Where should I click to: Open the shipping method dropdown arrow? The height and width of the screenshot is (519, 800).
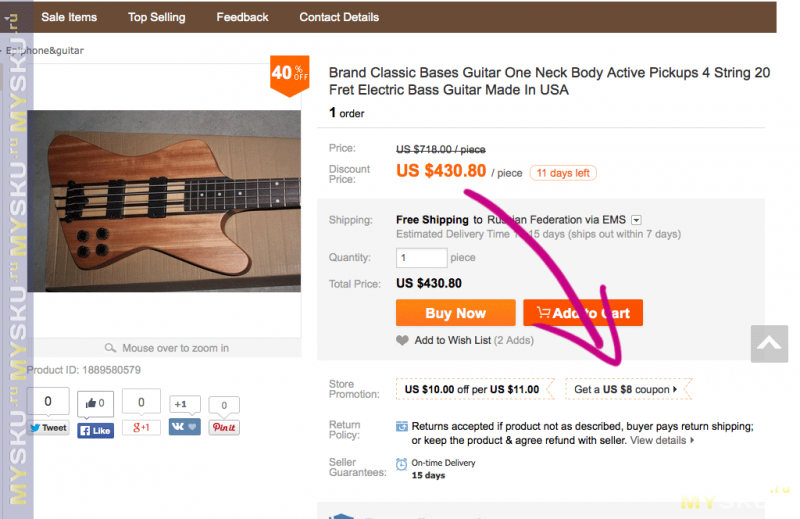(636, 220)
